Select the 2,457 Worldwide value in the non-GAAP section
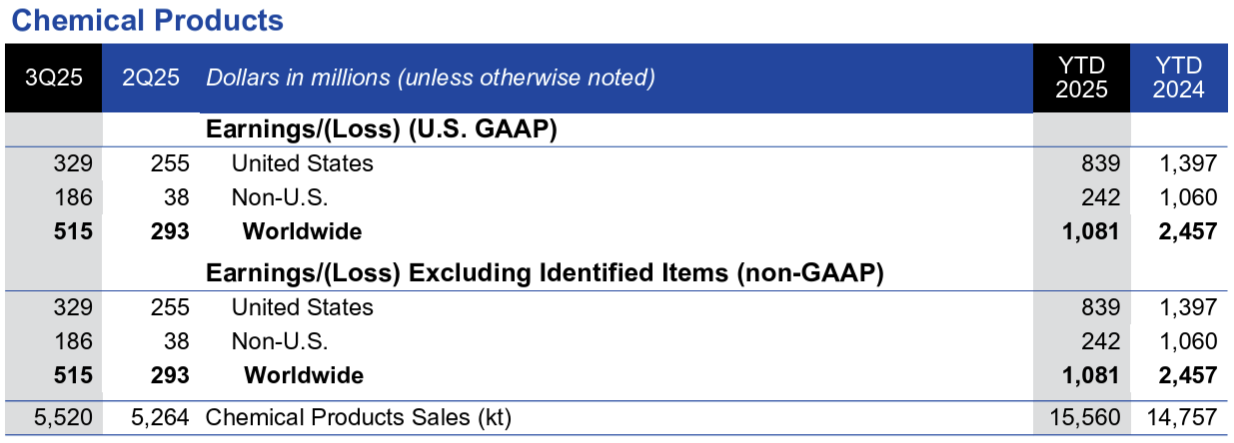Screen dimensions: 1234x443 coord(1189,376)
